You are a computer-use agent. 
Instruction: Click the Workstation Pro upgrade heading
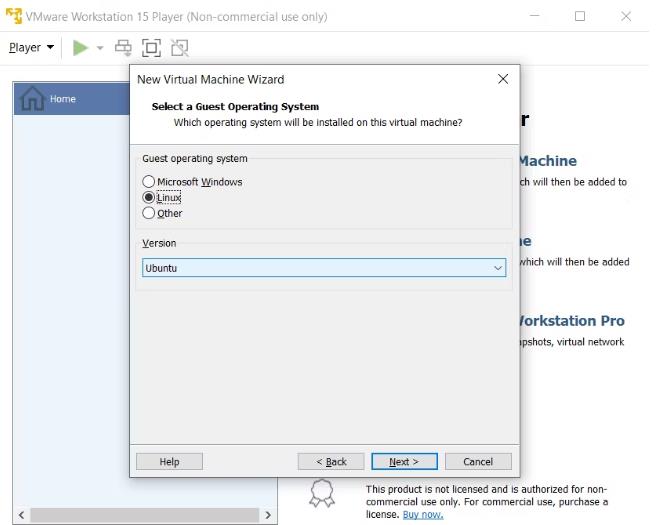(x=572, y=321)
